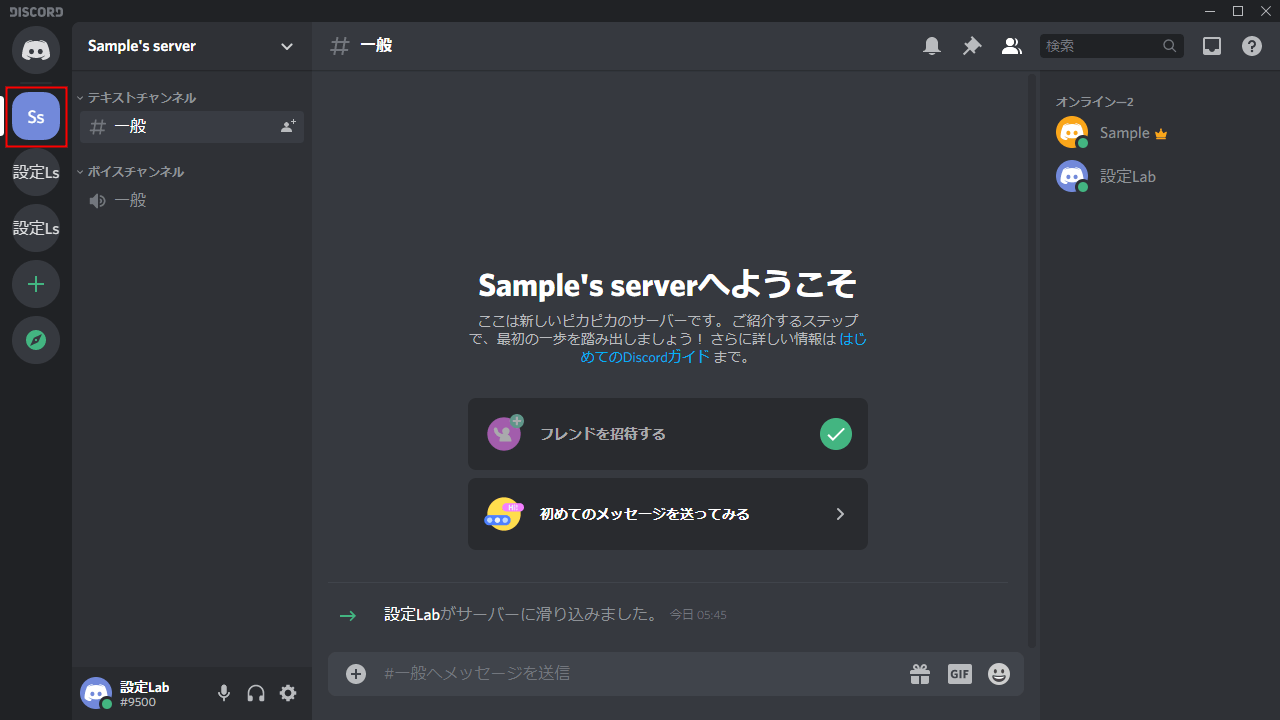Click the timestamp 今日 05:45
1280x720 pixels.
698,615
